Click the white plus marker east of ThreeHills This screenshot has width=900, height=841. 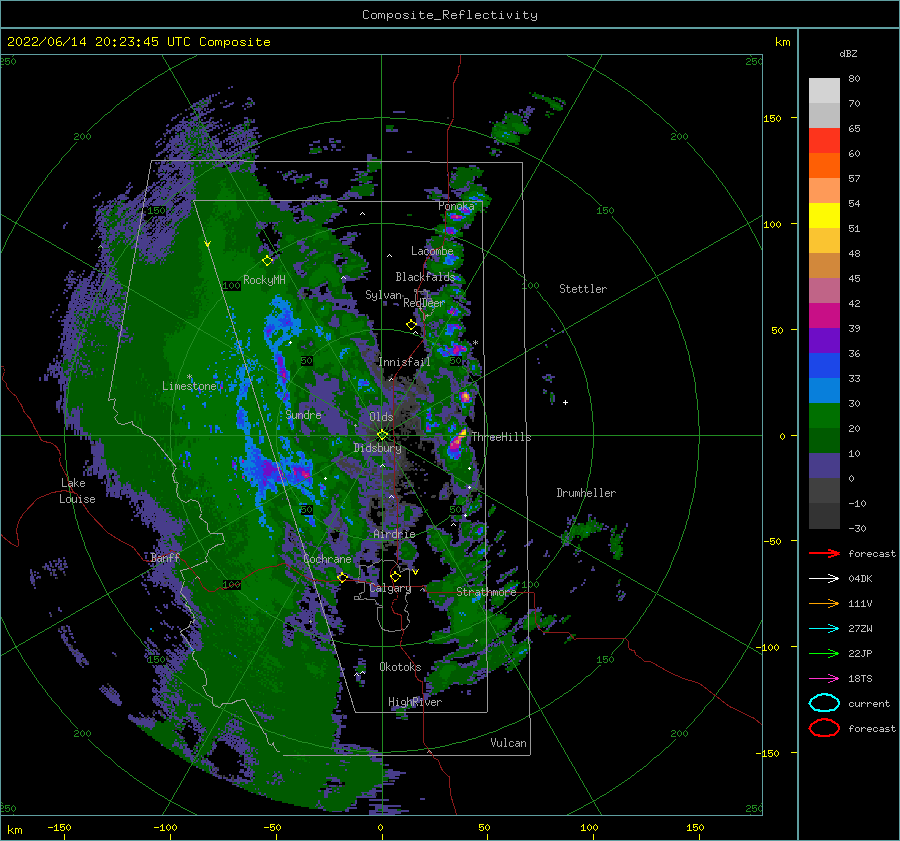pyautogui.click(x=565, y=402)
